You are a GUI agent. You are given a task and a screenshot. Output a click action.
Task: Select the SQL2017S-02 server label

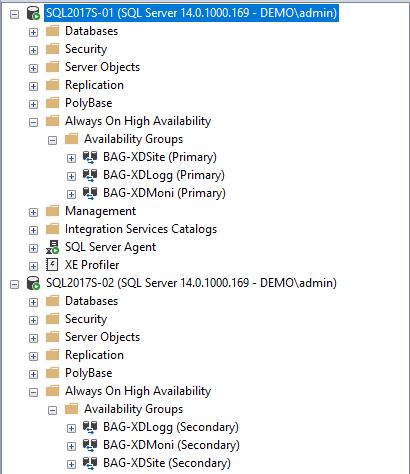click(191, 283)
